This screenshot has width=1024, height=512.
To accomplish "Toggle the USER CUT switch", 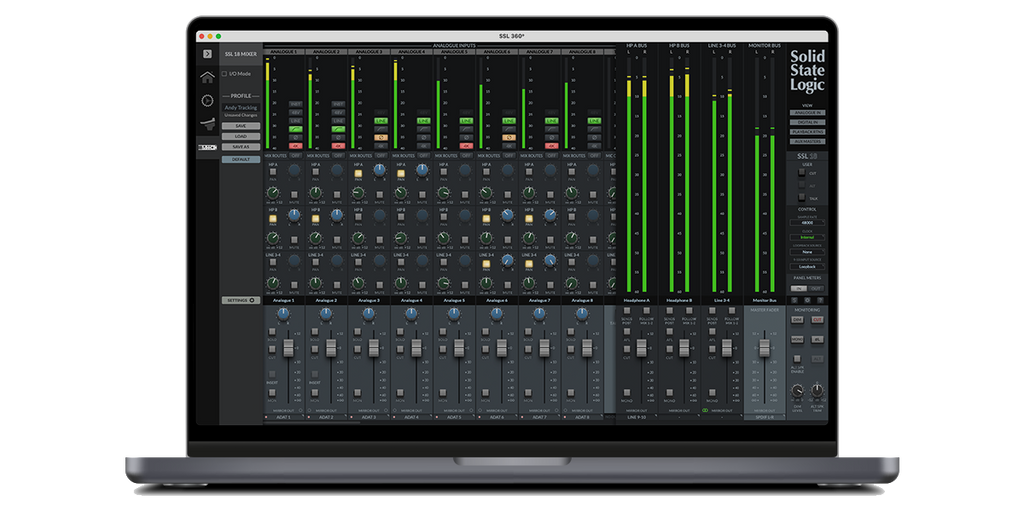I will pos(802,173).
